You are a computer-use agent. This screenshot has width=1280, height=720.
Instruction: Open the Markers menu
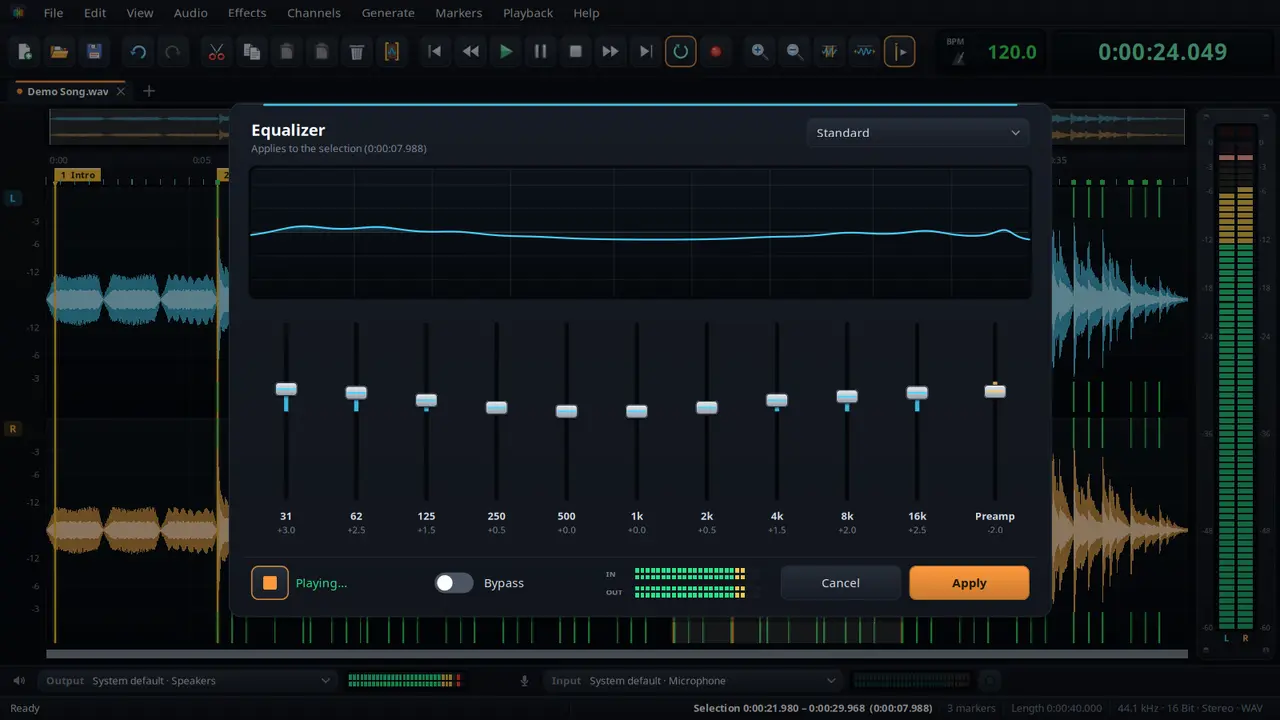click(x=459, y=13)
